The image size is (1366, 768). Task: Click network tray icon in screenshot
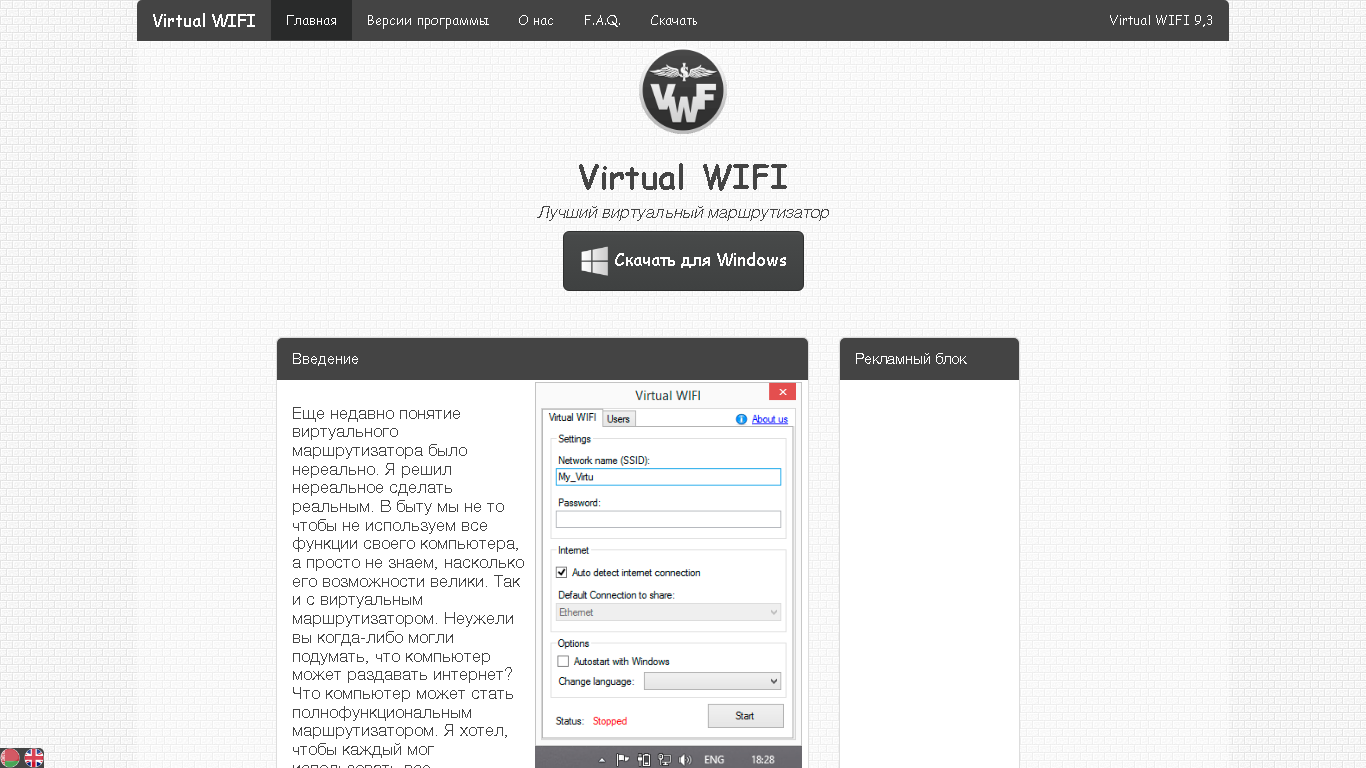click(x=665, y=759)
